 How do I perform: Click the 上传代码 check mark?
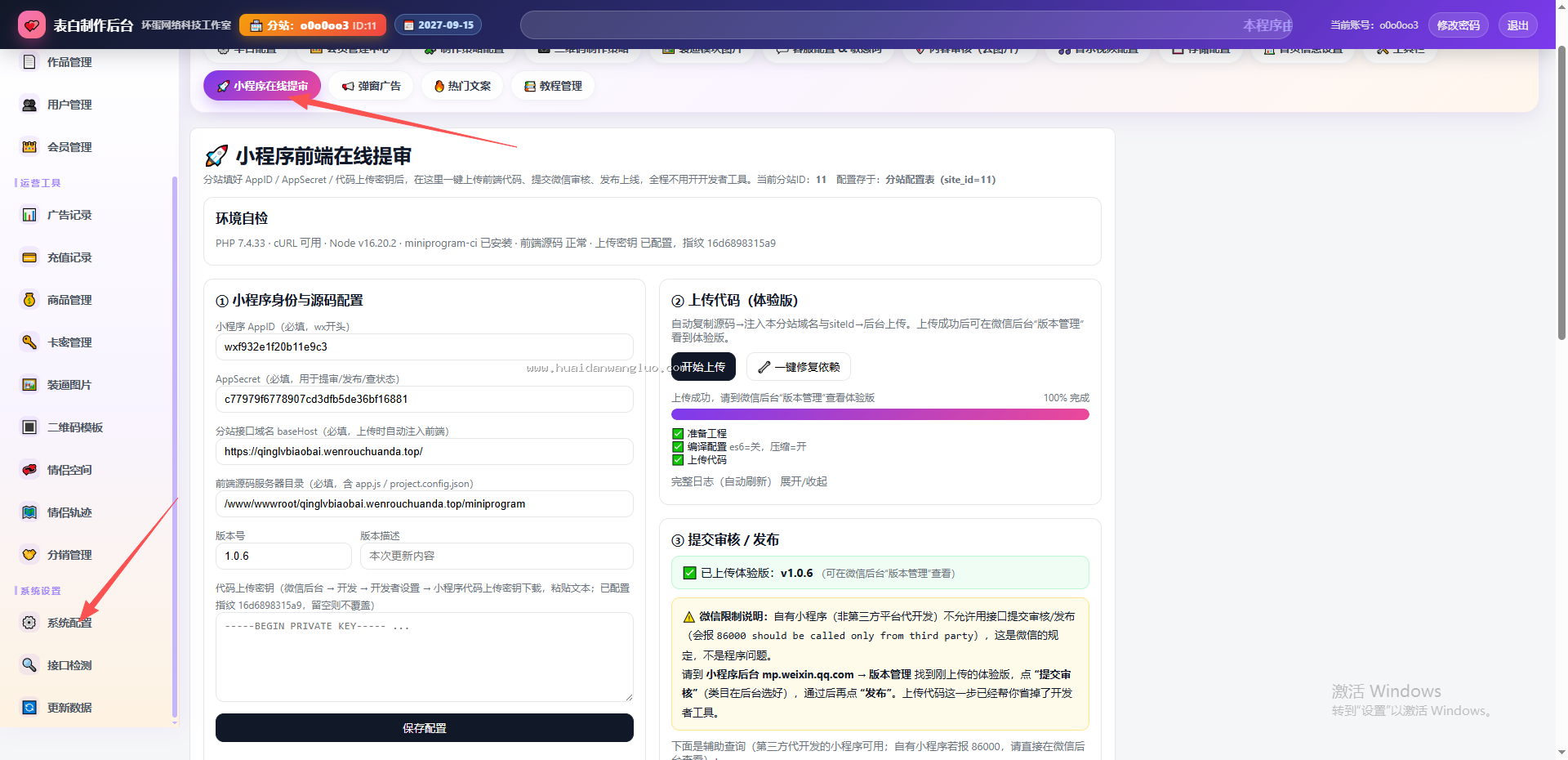click(678, 460)
